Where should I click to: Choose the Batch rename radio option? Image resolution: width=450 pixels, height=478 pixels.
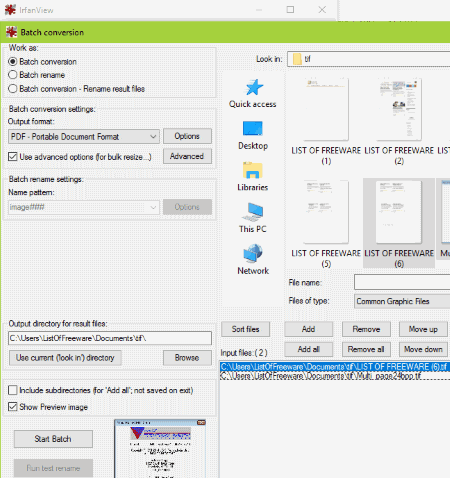click(13, 75)
